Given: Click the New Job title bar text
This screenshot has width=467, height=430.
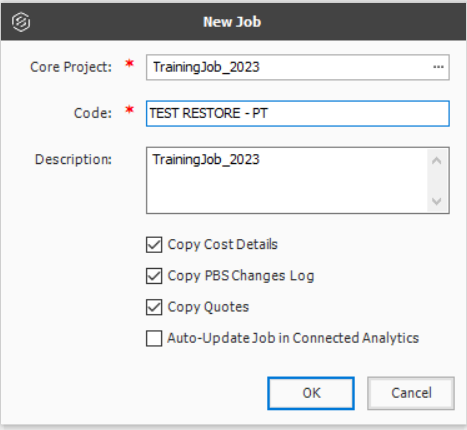Looking at the screenshot, I should (x=232, y=22).
